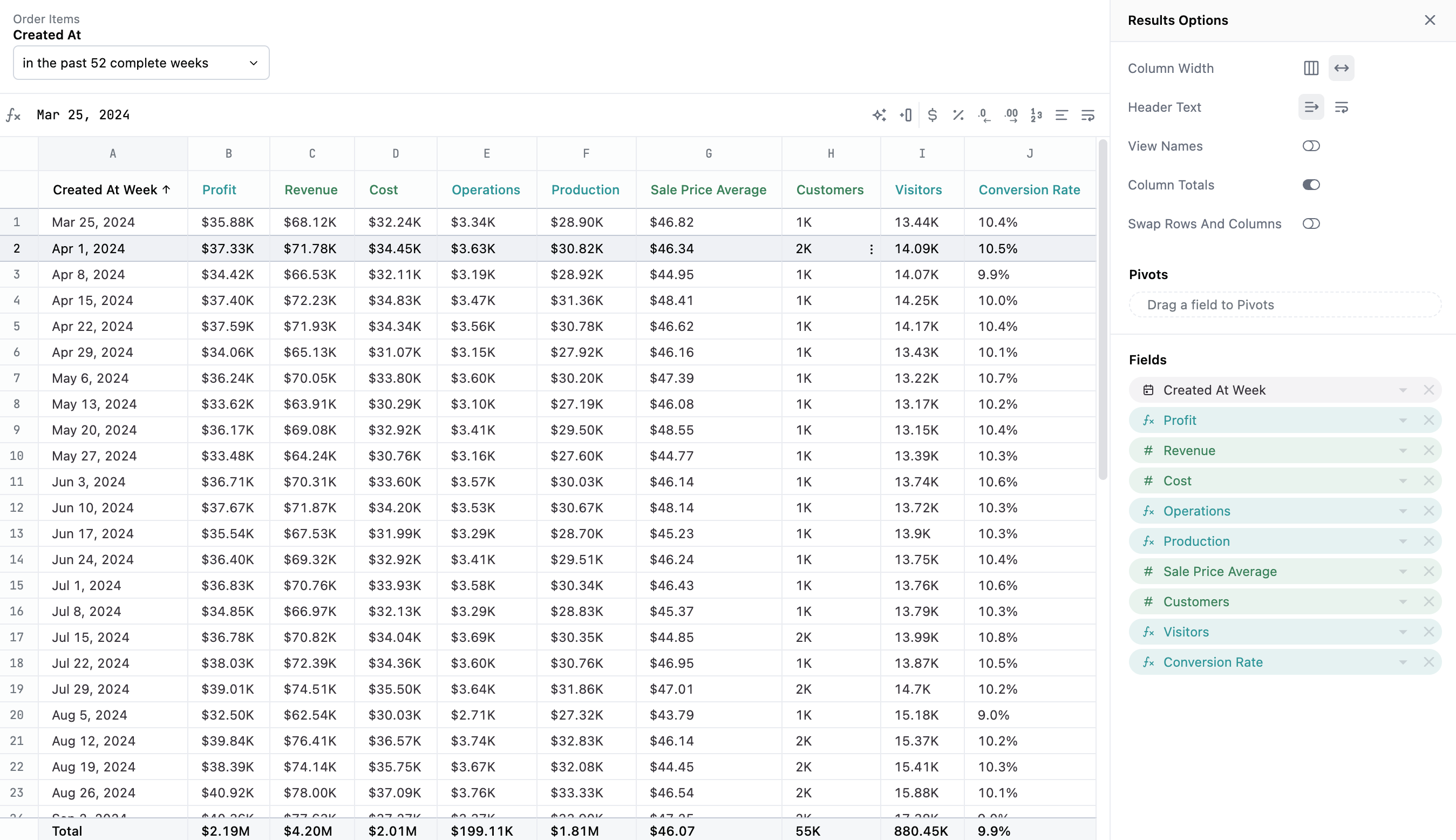Apply percent format from the toolbar
1456x840 pixels.
click(958, 115)
